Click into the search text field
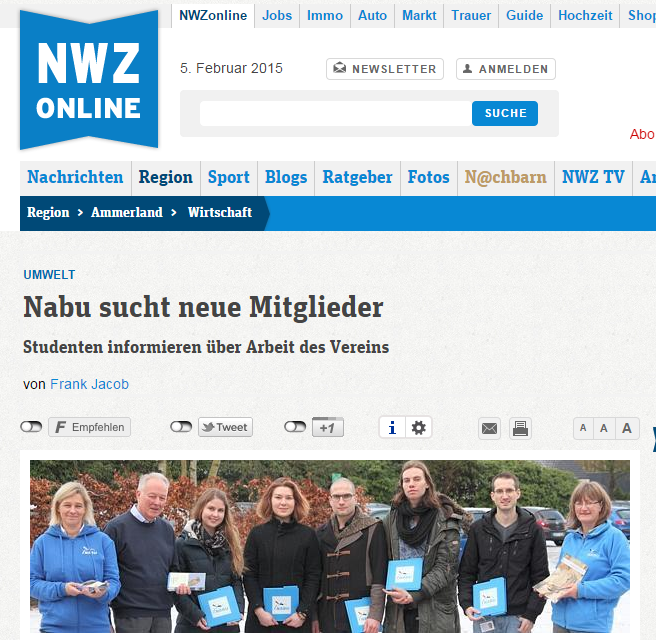Screen dimensions: 656x640 pos(336,113)
